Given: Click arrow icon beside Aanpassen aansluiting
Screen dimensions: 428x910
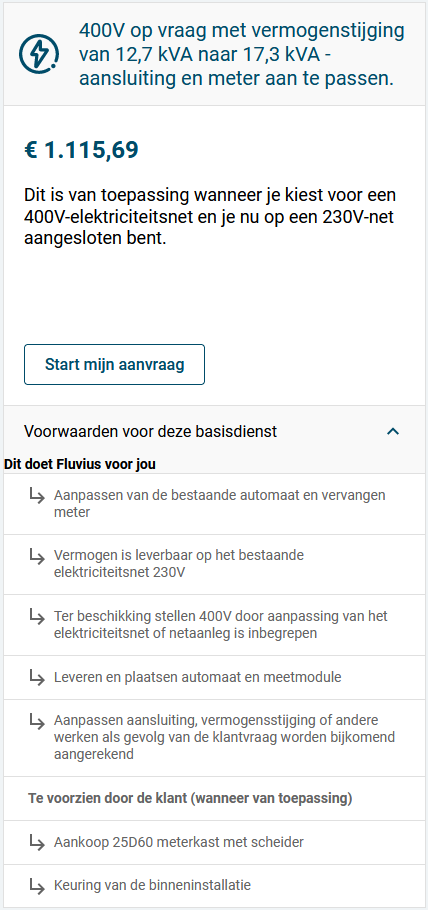Looking at the screenshot, I should click(x=37, y=721).
